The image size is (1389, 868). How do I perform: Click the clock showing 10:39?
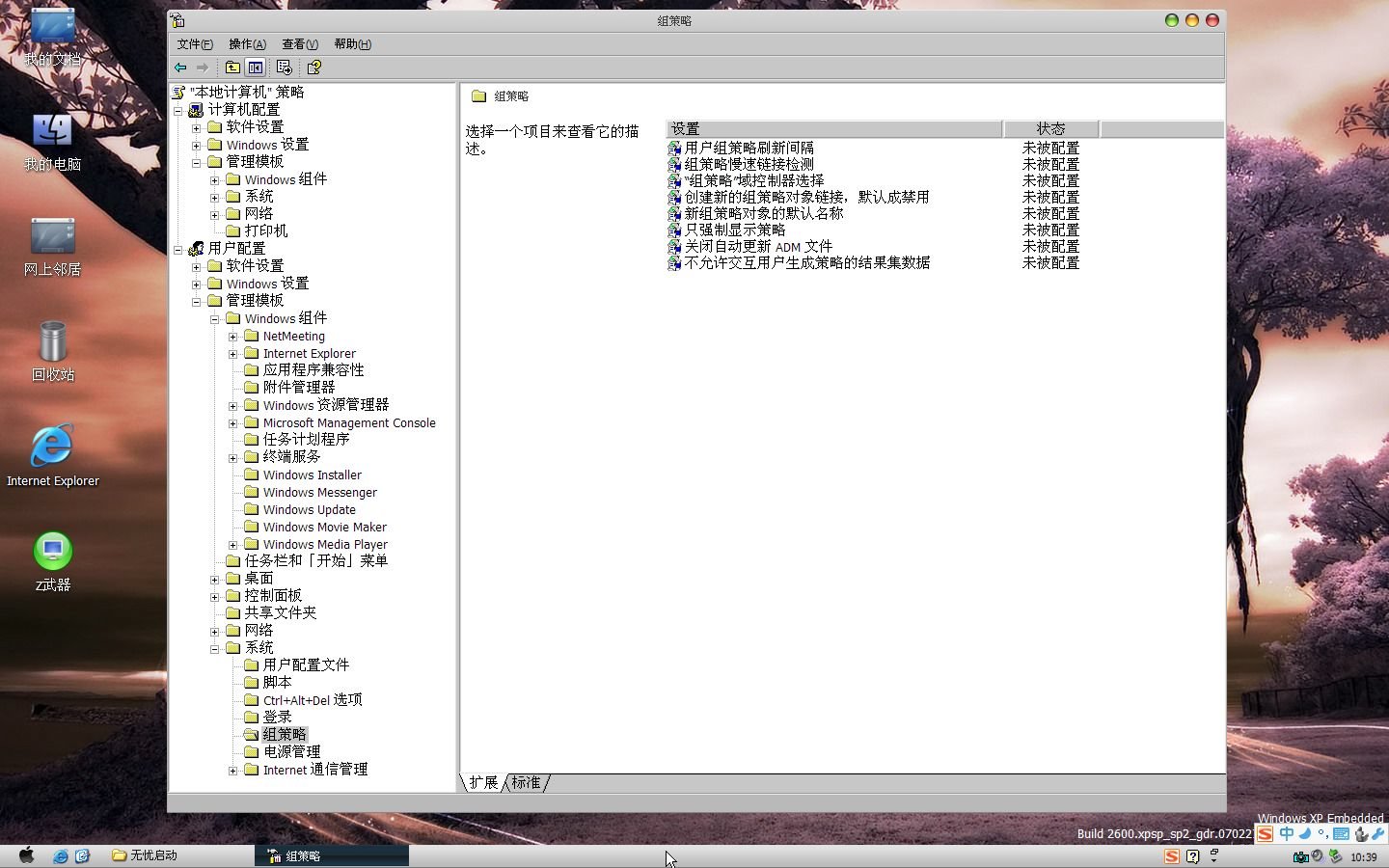pyautogui.click(x=1364, y=857)
